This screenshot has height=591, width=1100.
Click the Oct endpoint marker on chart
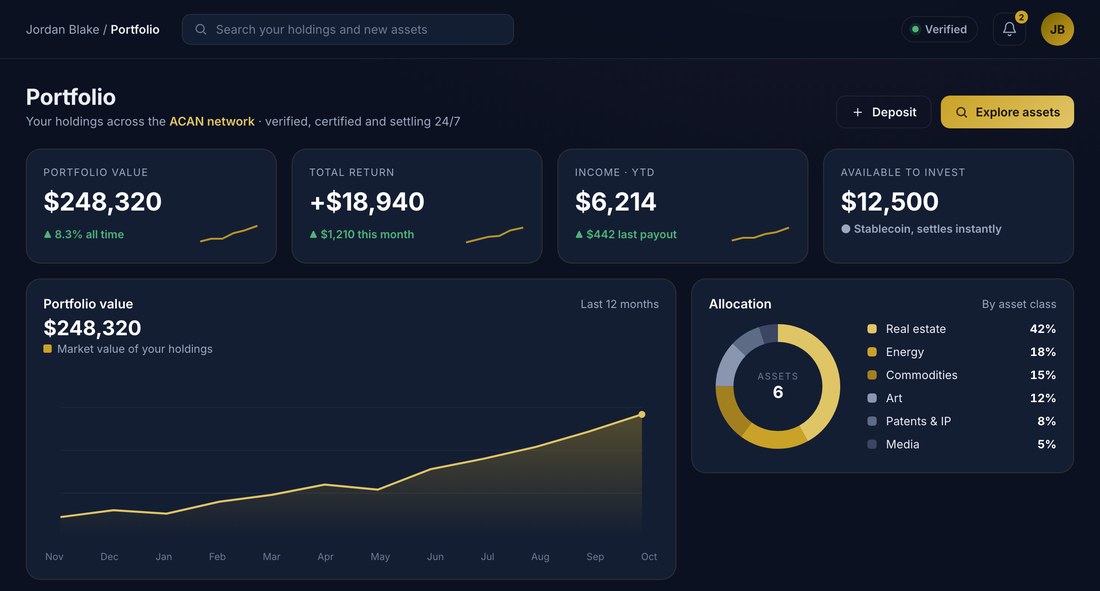641,415
